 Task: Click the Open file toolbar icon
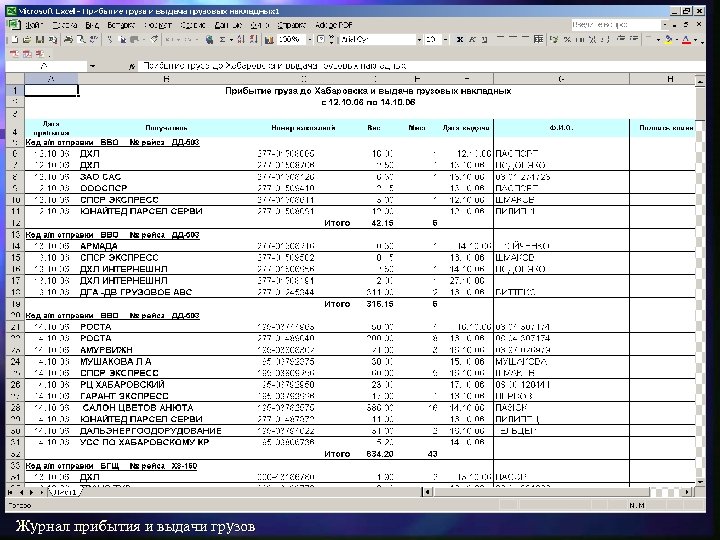pos(28,40)
